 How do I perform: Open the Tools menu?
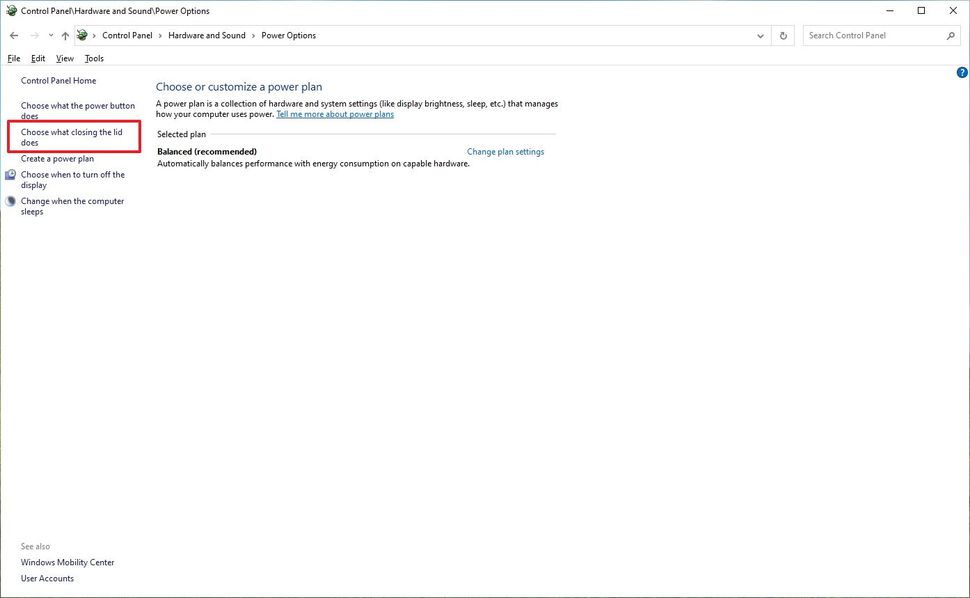point(94,59)
